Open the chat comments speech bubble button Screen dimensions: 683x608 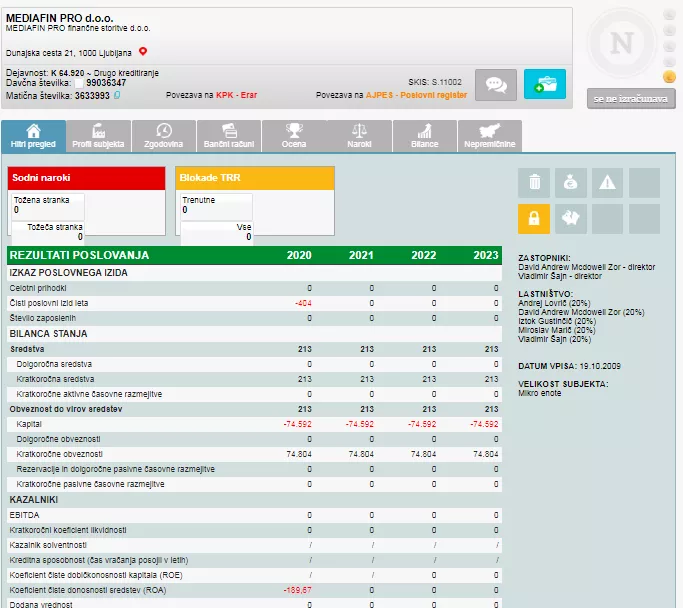496,85
